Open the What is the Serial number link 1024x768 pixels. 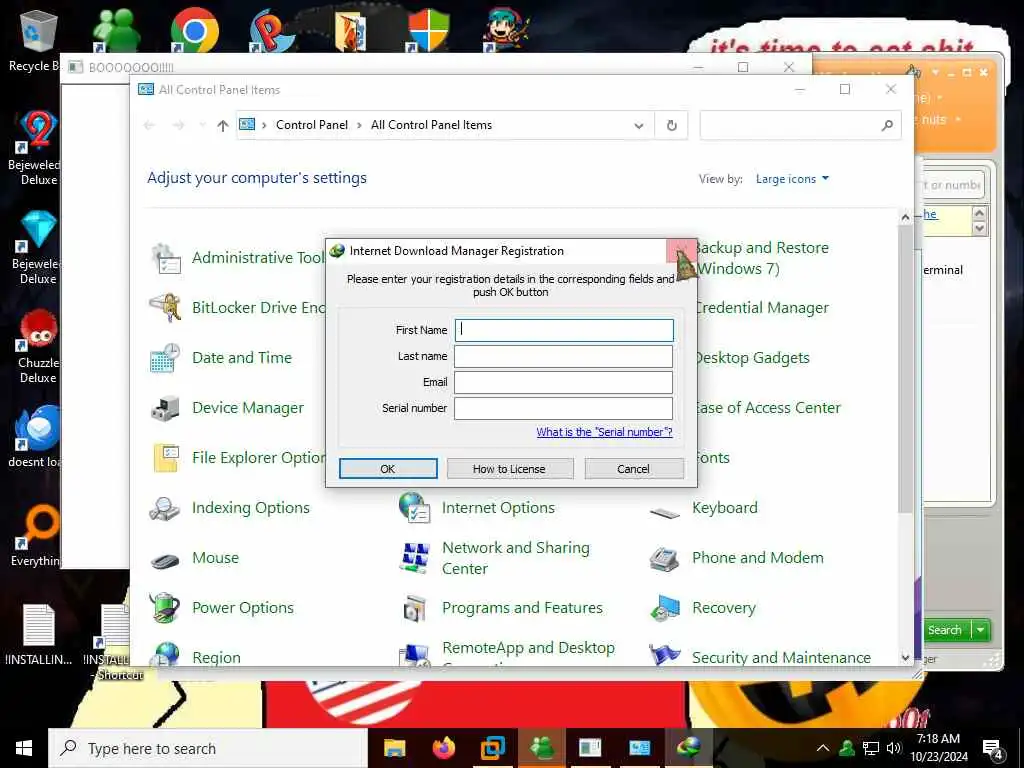tap(604, 432)
